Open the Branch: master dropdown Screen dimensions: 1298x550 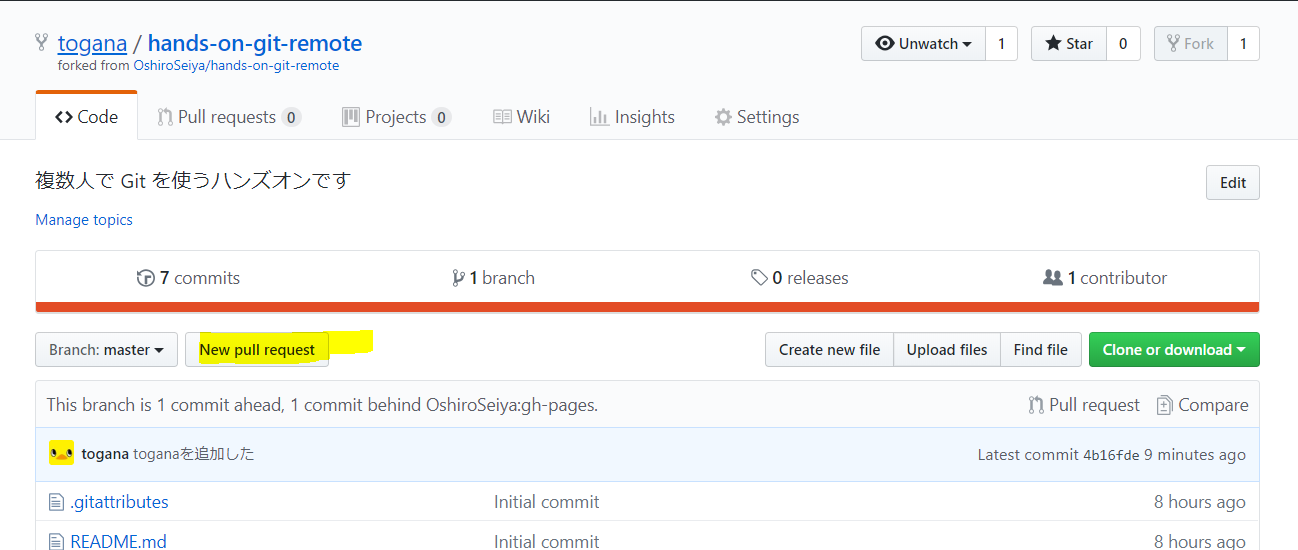[x=107, y=350]
